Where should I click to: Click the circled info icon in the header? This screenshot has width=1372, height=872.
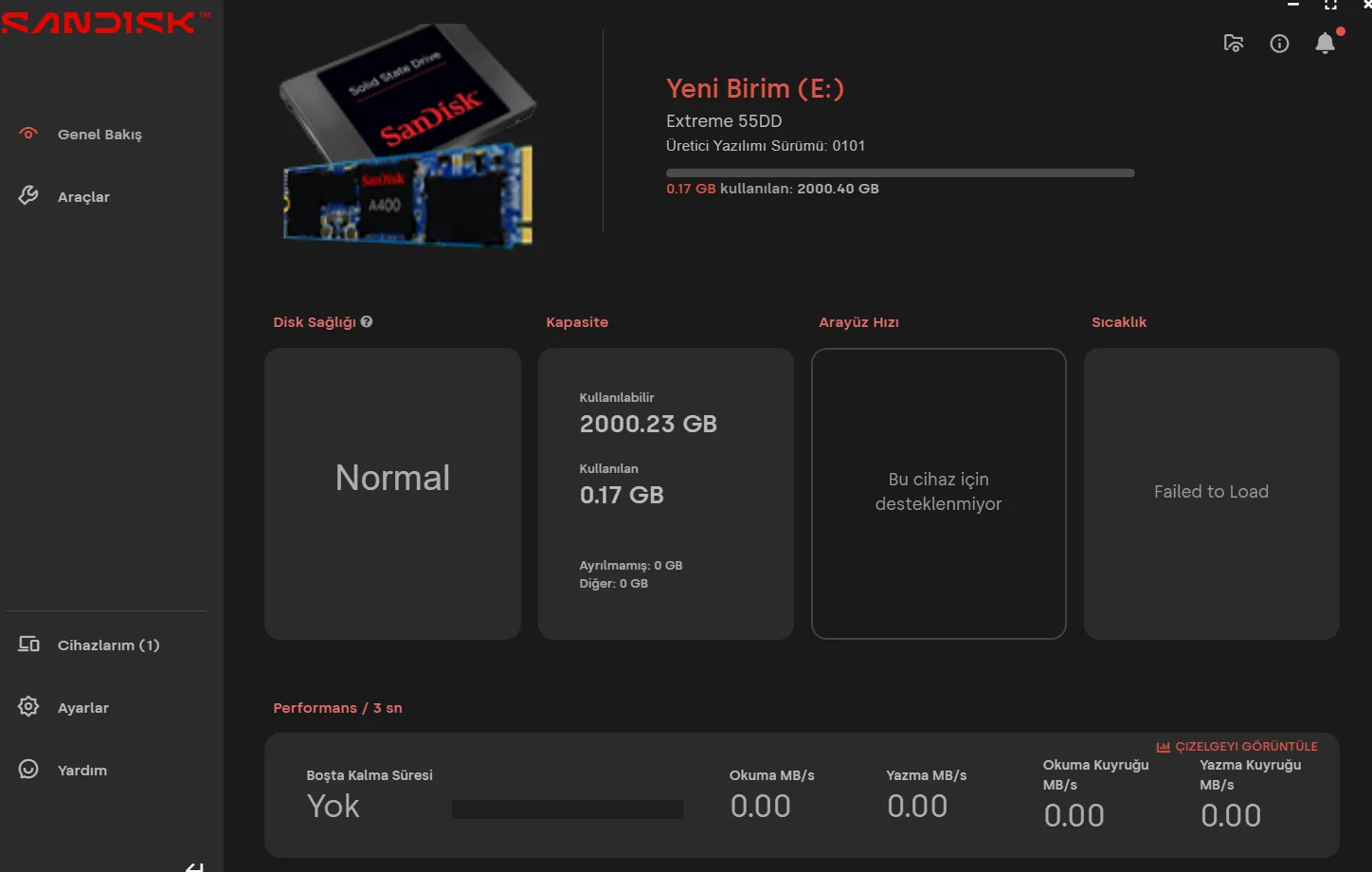point(1279,44)
